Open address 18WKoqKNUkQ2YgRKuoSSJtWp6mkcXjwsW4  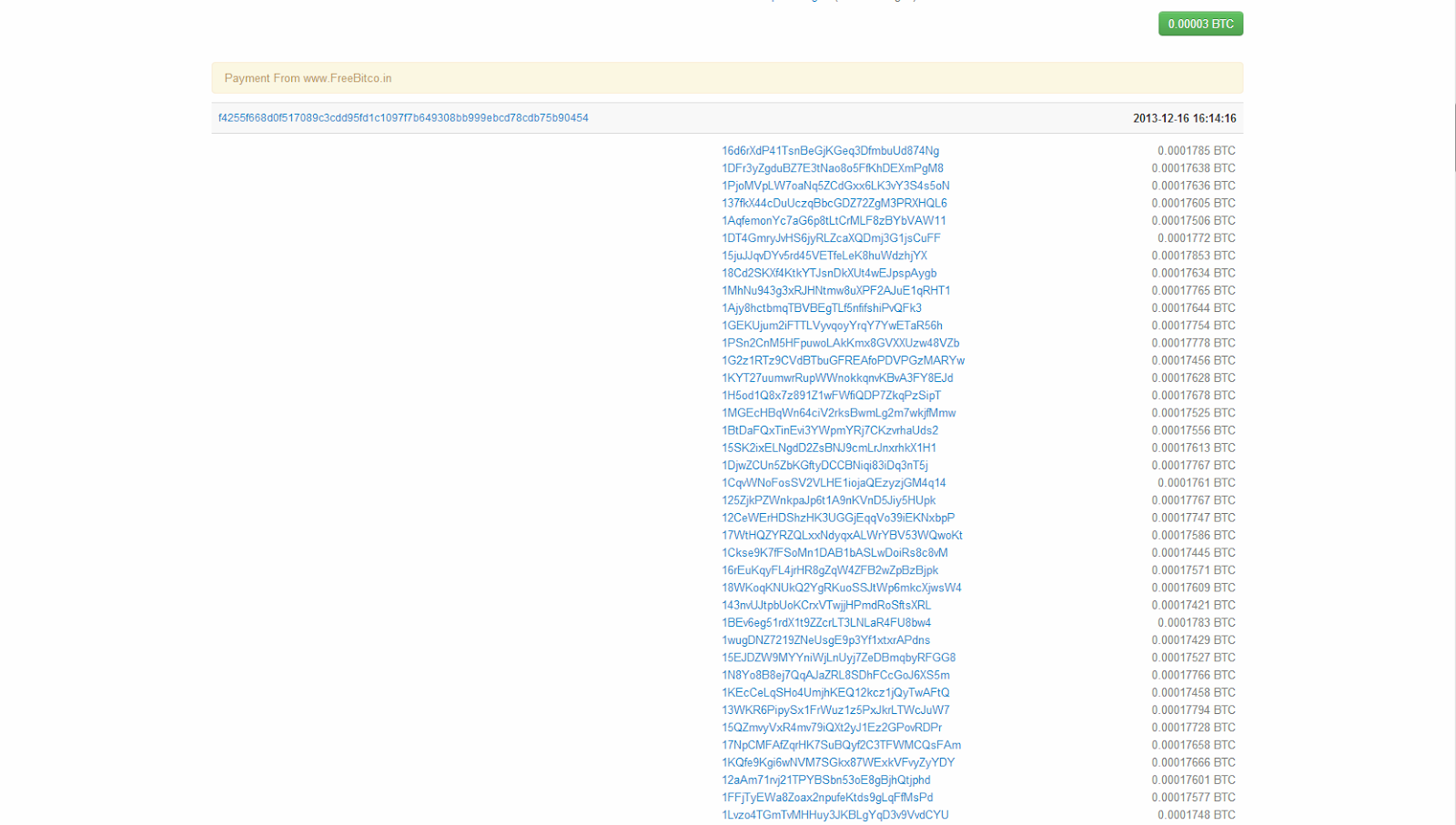tap(842, 588)
